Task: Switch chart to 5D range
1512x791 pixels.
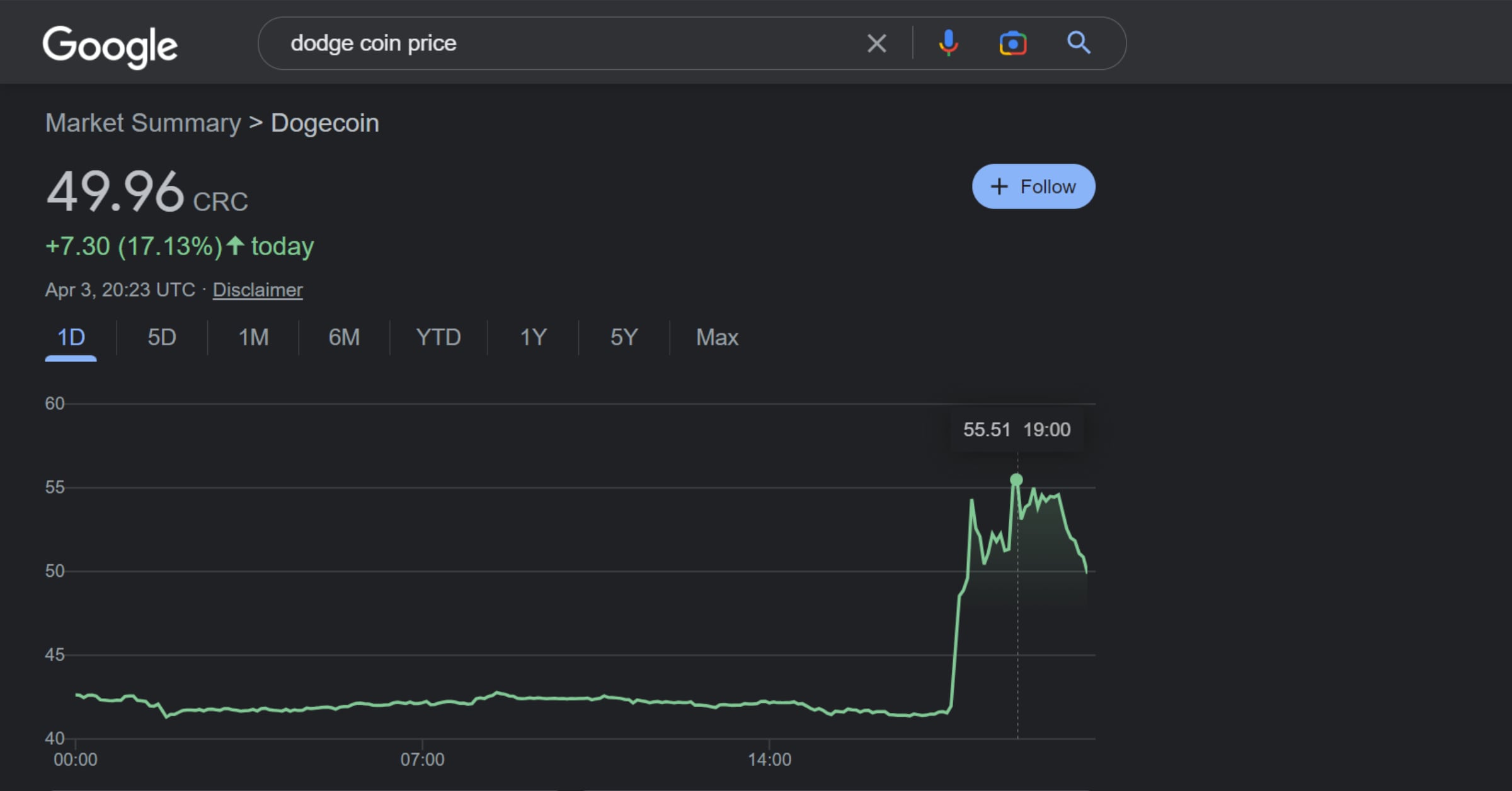Action: pyautogui.click(x=162, y=338)
